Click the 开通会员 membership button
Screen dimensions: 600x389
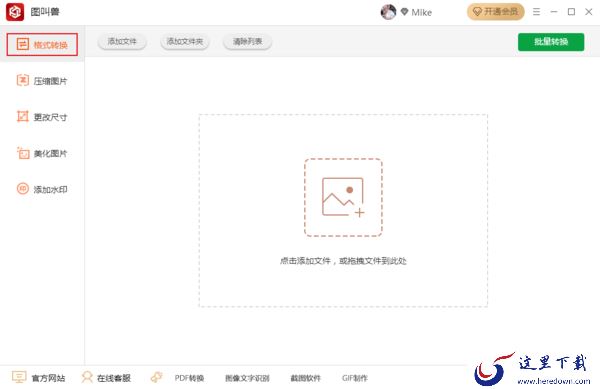point(496,12)
